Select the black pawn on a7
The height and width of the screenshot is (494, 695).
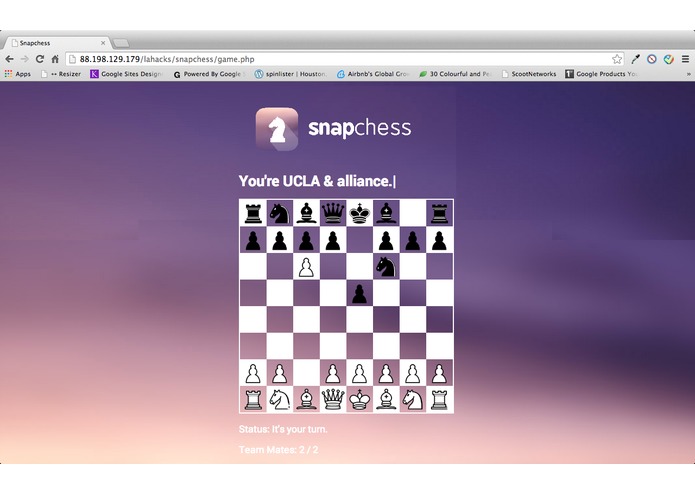pos(253,240)
